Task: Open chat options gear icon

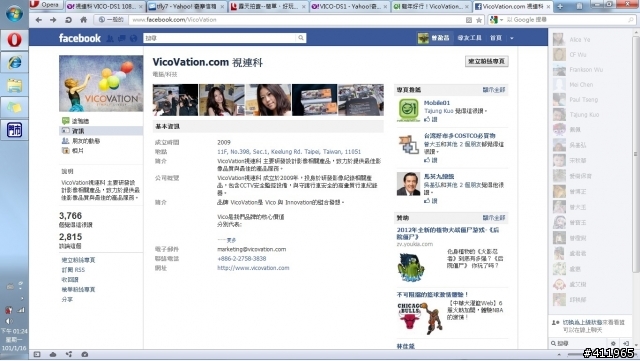Action: (613, 343)
